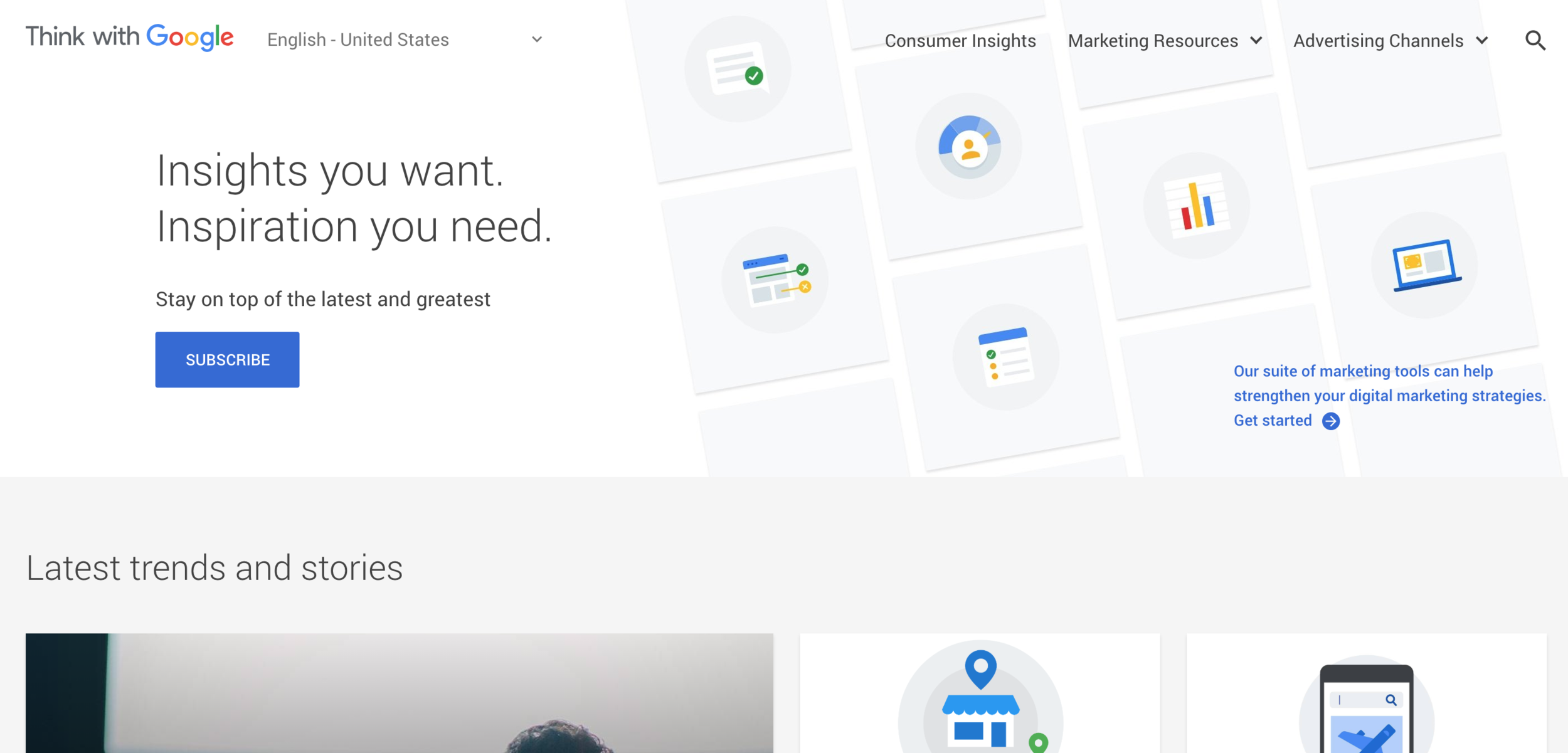The image size is (1568, 753).
Task: Click the Think with Google logo
Action: [129, 37]
